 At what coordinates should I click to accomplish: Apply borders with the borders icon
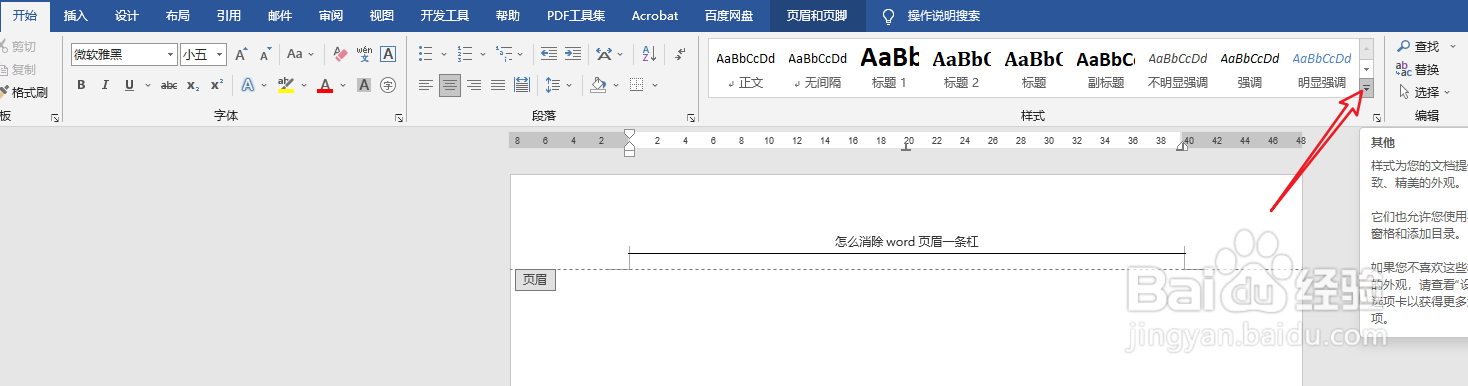637,85
